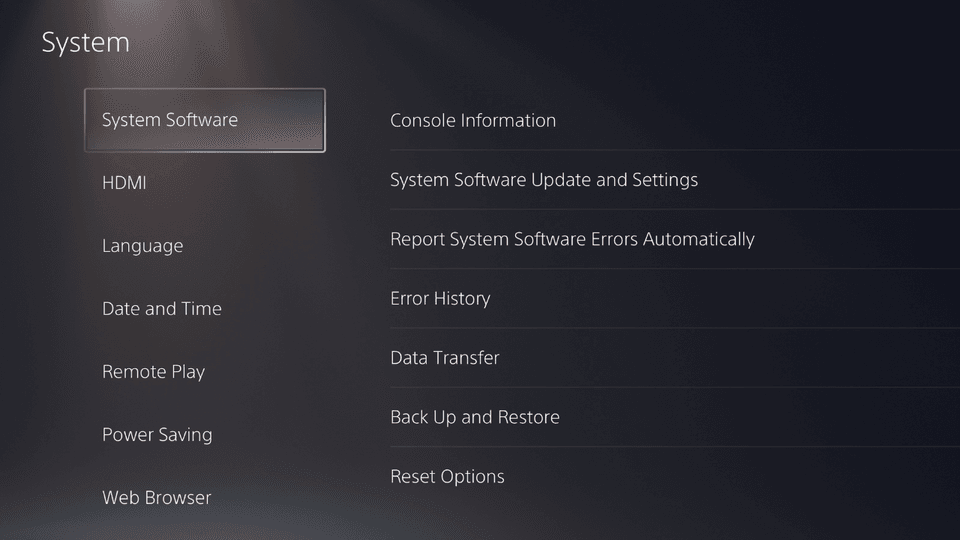Open Reset Options

click(x=675, y=477)
